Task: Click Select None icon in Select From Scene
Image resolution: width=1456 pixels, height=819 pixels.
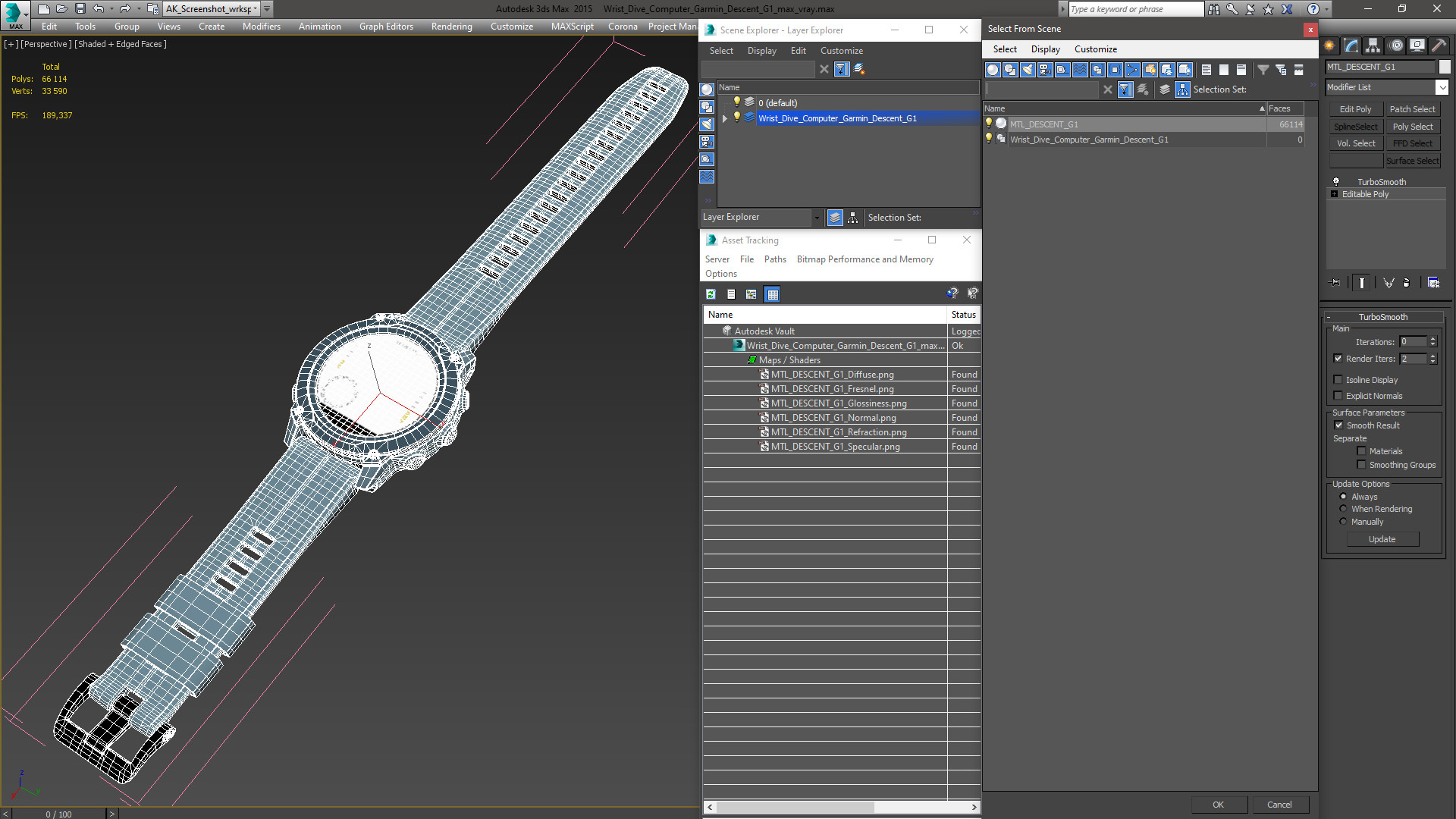Action: [1224, 70]
